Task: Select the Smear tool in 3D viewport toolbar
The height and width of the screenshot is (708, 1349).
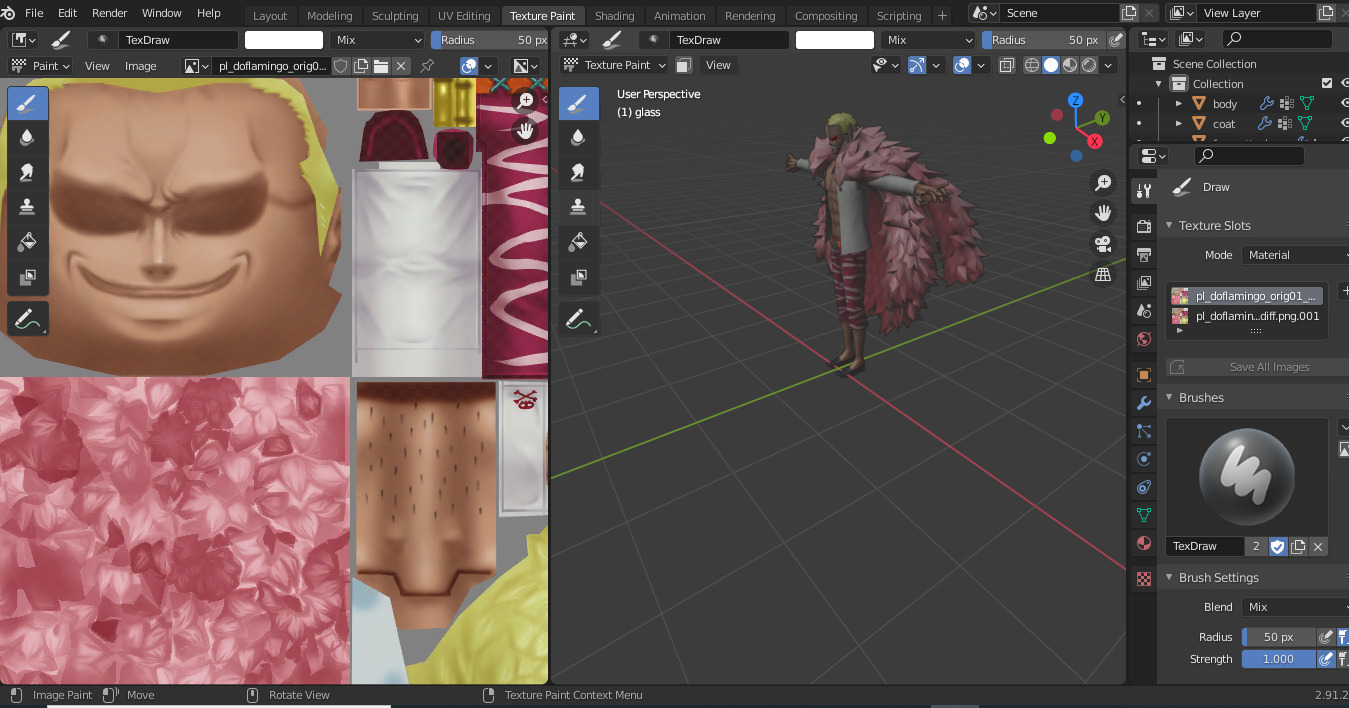Action: (x=578, y=173)
